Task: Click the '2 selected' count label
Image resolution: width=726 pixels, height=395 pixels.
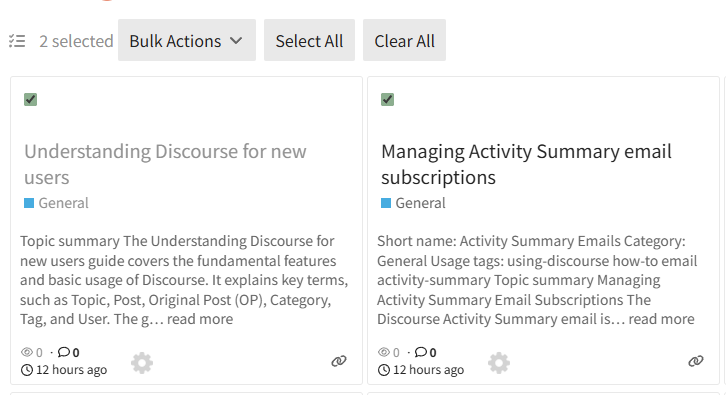Action: point(76,41)
